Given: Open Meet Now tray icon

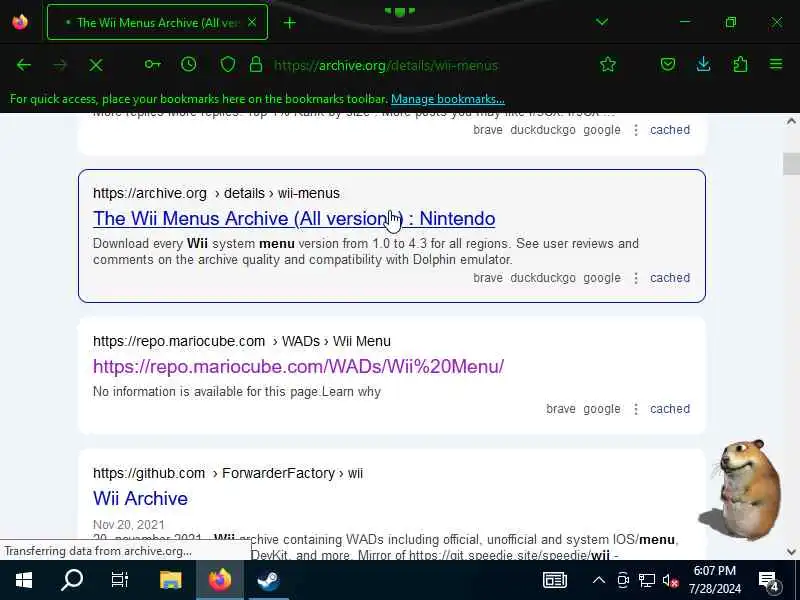Looking at the screenshot, I should pyautogui.click(x=623, y=580).
